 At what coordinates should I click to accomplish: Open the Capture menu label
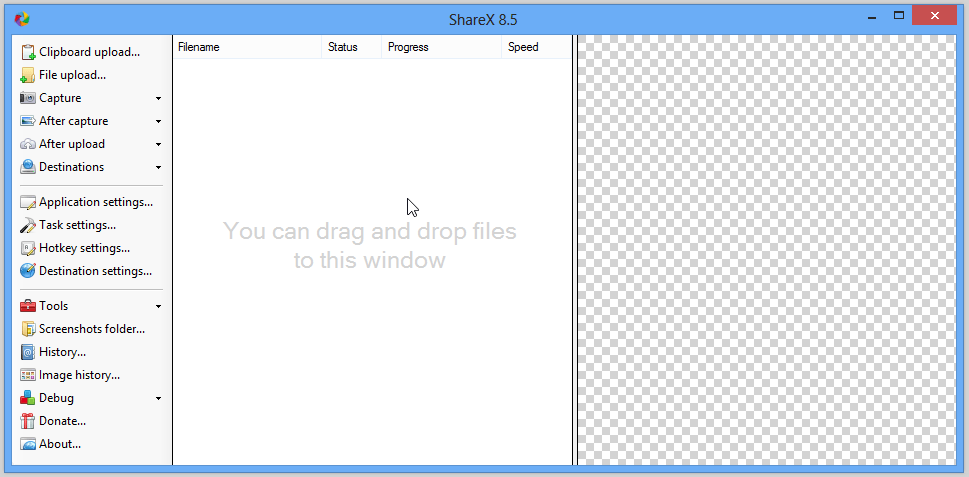point(60,98)
